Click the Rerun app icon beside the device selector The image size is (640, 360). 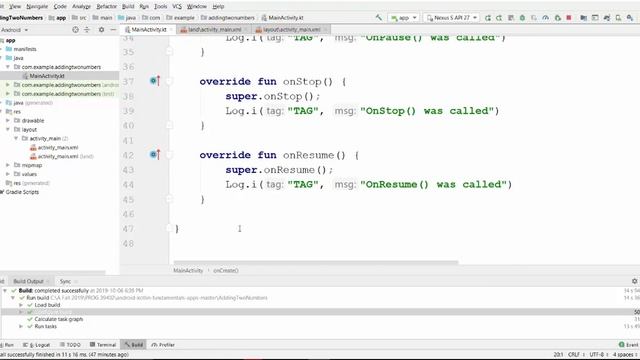[488, 18]
